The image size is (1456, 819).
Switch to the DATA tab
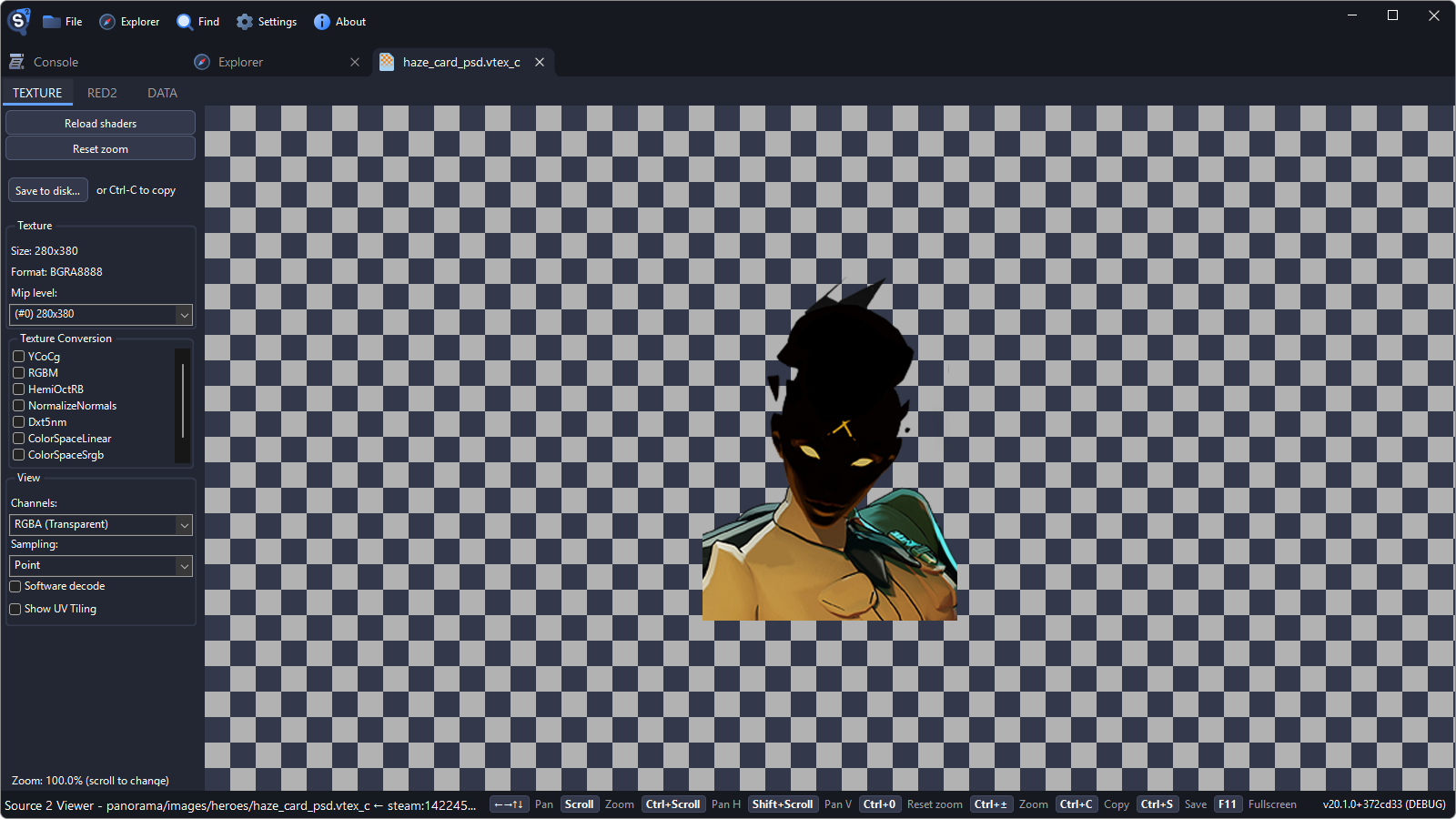click(x=162, y=93)
